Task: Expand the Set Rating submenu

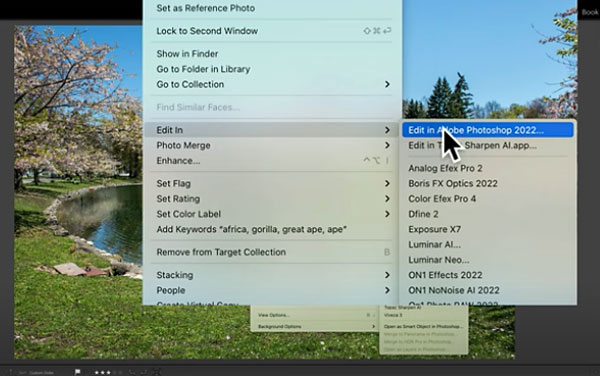Action: pos(272,199)
